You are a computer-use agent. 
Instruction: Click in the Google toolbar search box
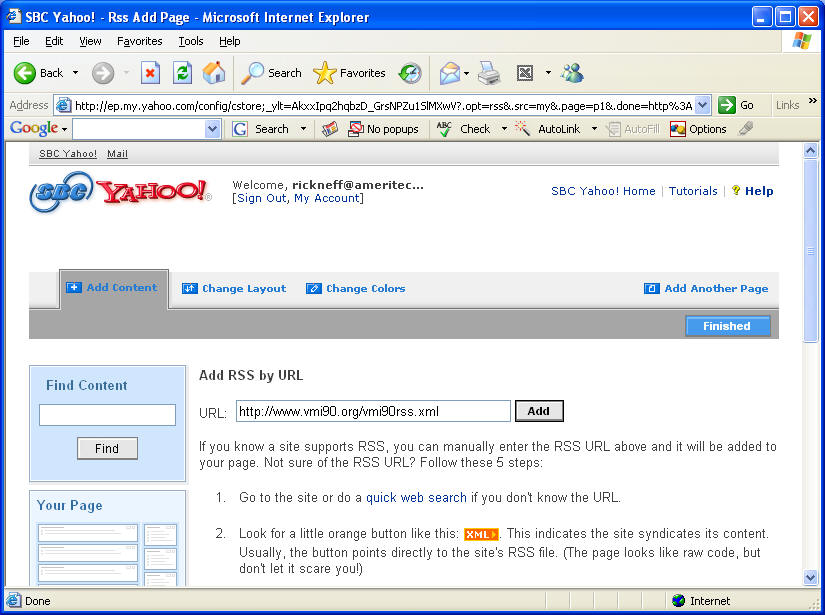(139, 129)
